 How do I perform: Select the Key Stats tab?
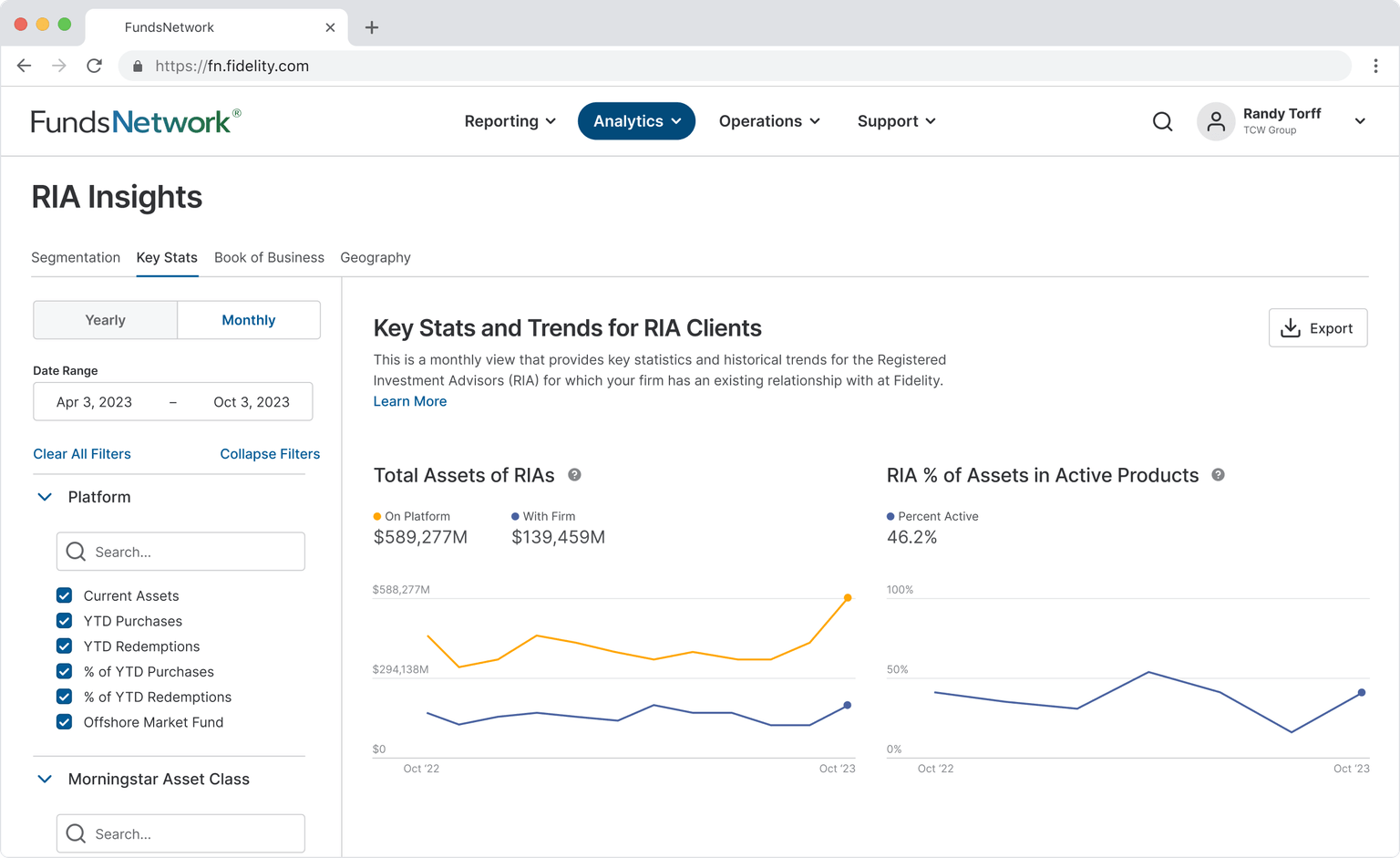click(x=167, y=258)
